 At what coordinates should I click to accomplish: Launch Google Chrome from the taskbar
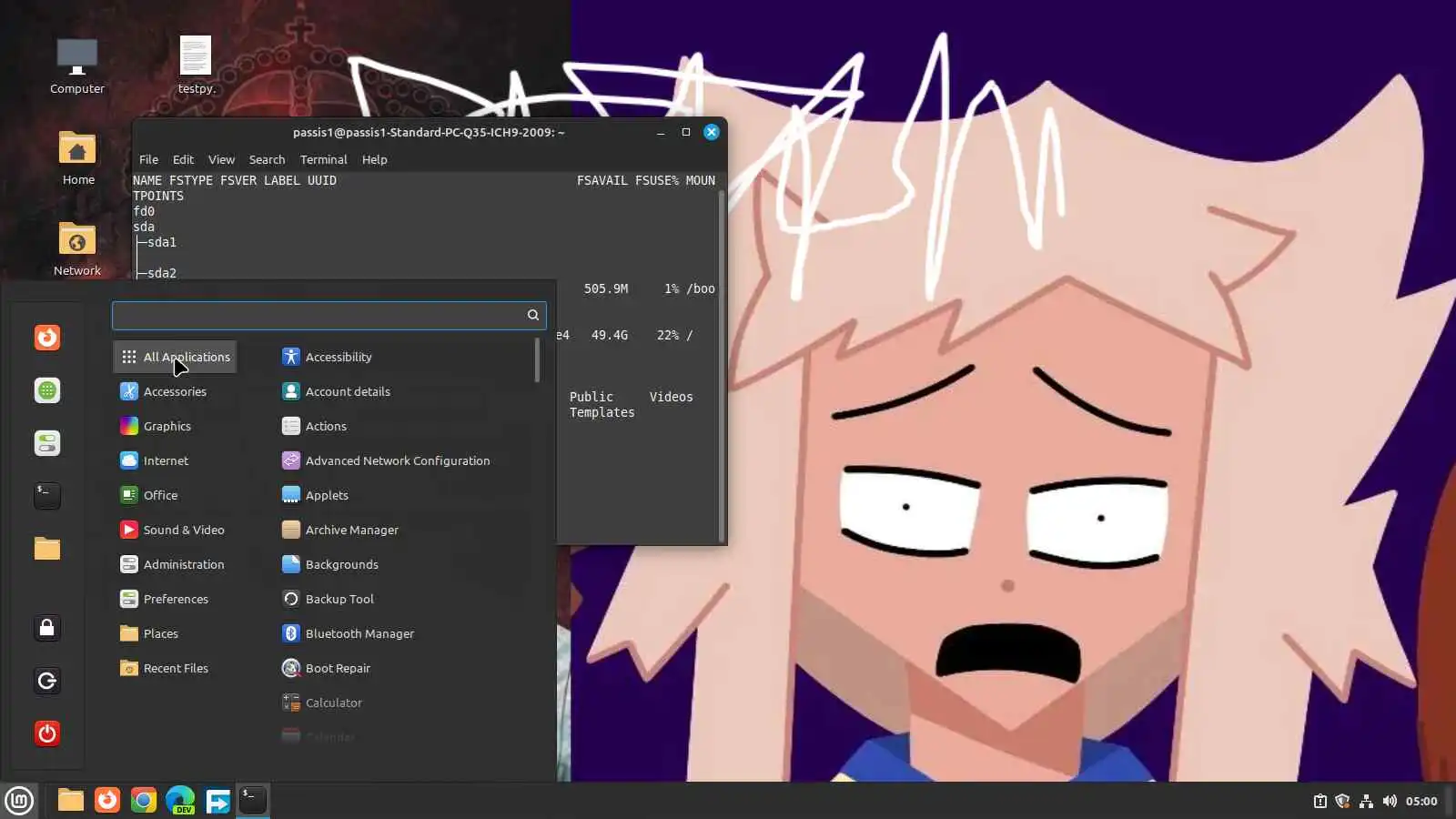[144, 800]
